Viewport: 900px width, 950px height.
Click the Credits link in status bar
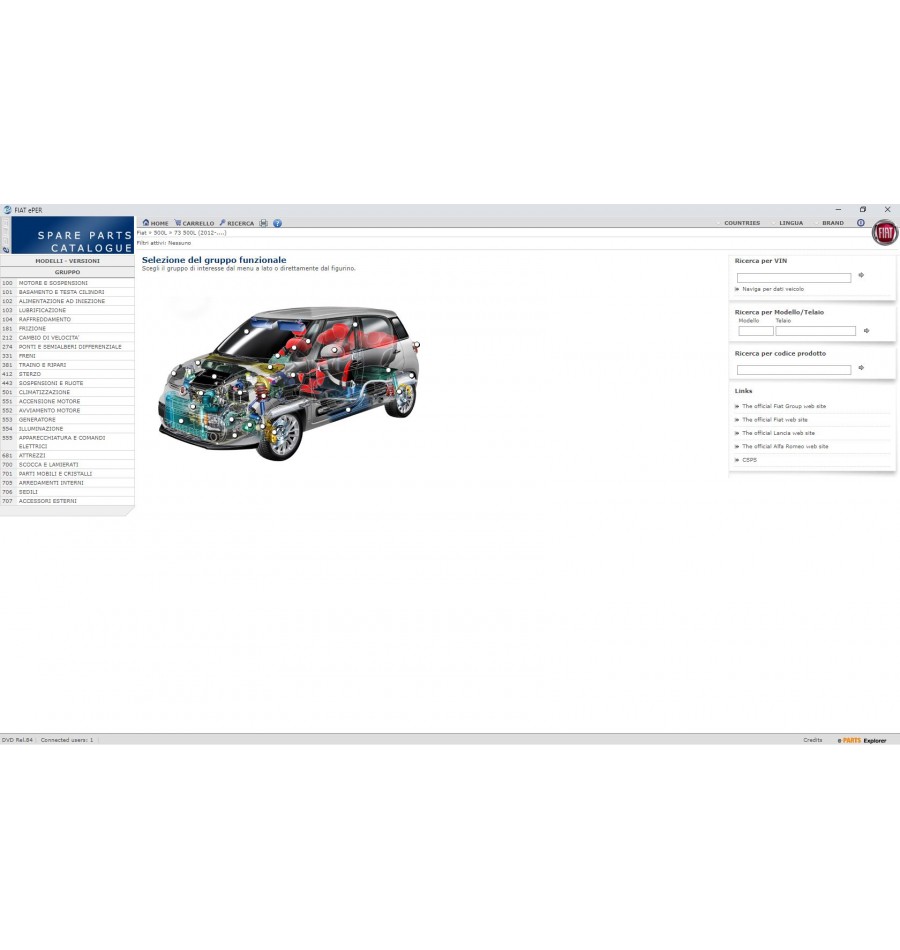pyautogui.click(x=813, y=740)
